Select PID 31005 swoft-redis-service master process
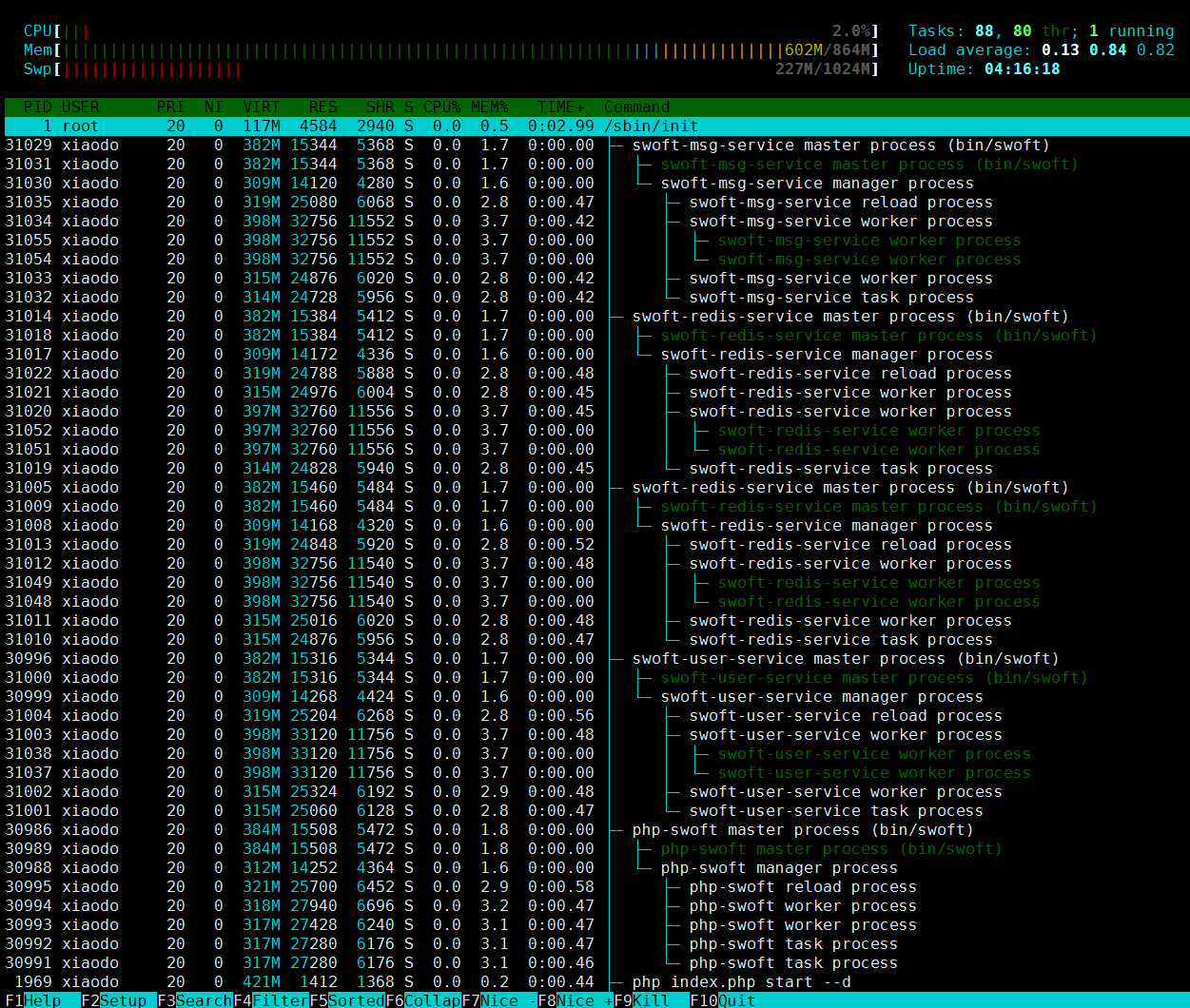 596,487
